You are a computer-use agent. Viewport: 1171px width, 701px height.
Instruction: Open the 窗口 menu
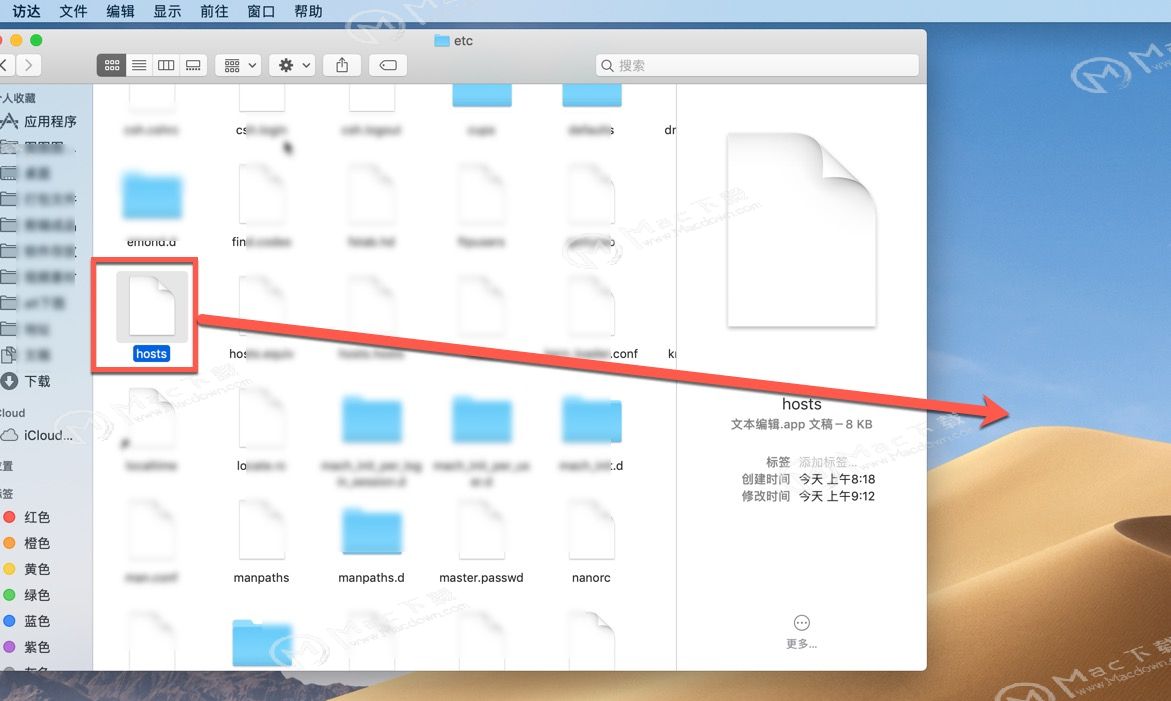[261, 11]
